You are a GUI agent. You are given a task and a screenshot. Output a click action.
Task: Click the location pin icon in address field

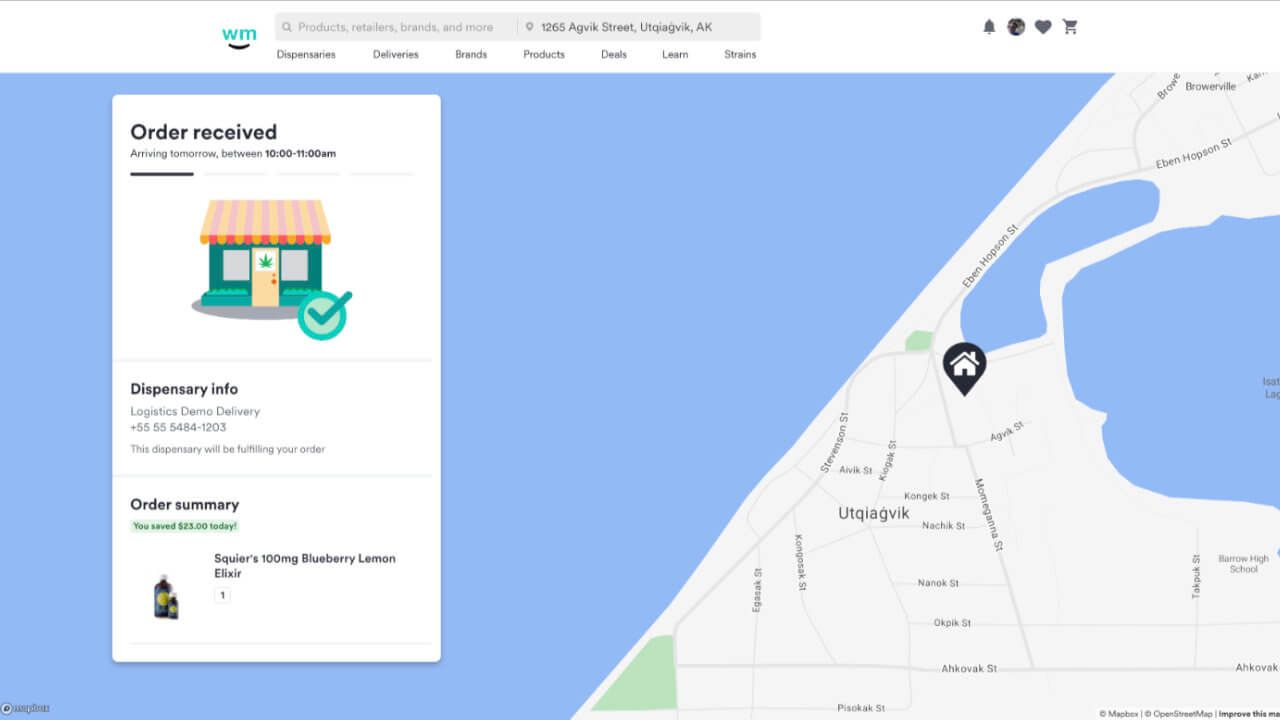coord(529,27)
